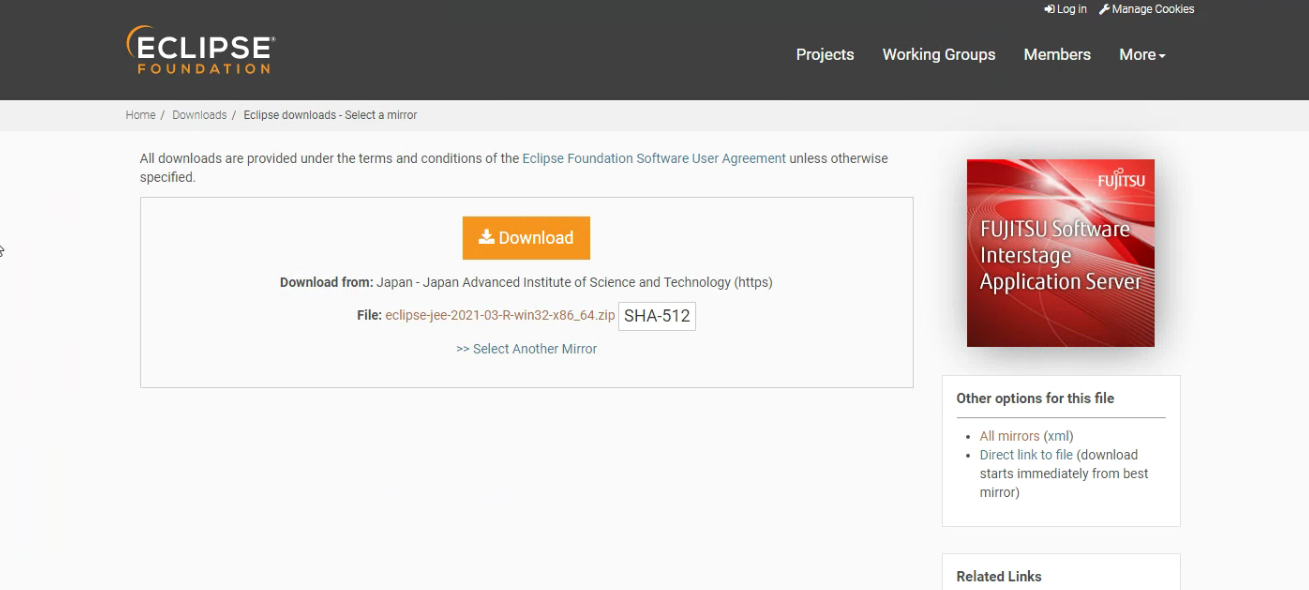
Task: Open the xml mirrors link
Action: click(x=1058, y=436)
